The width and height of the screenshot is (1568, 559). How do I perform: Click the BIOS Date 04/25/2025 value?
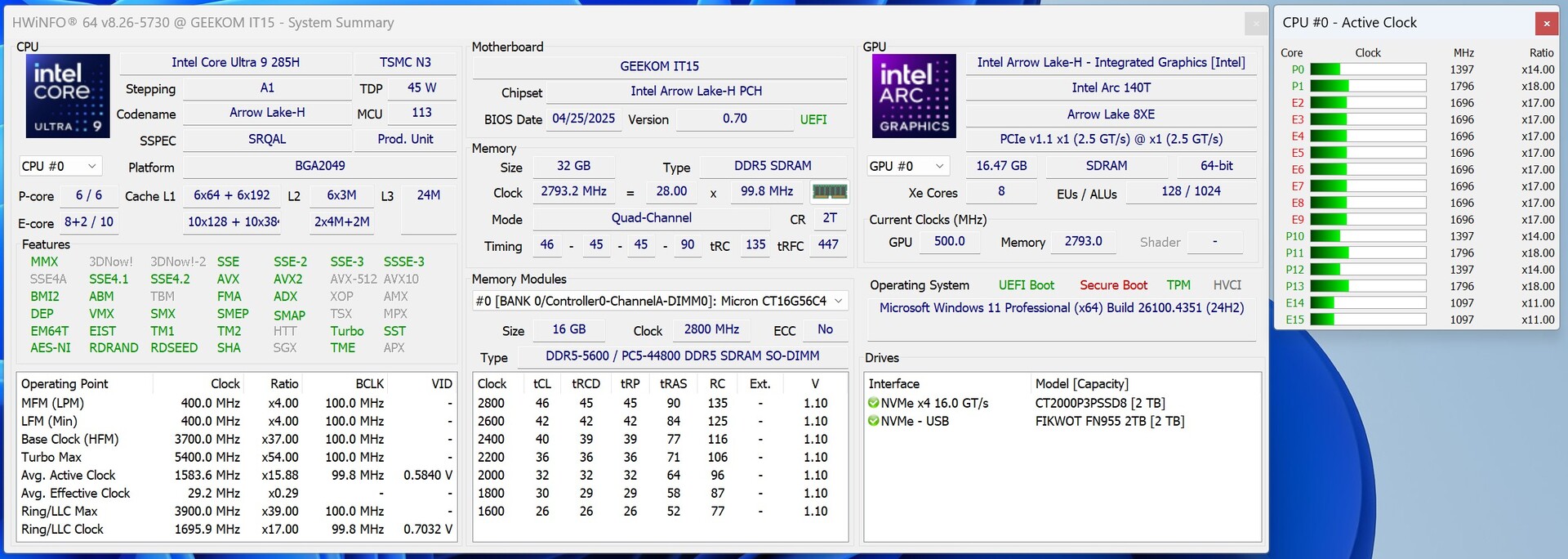pyautogui.click(x=583, y=119)
